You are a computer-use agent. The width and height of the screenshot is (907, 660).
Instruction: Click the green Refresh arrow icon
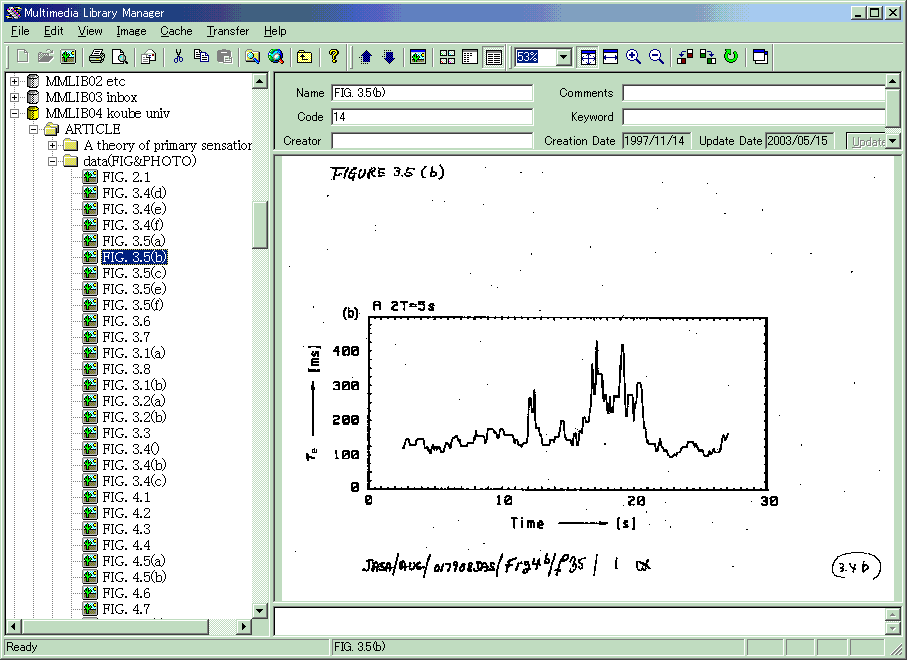(x=731, y=56)
